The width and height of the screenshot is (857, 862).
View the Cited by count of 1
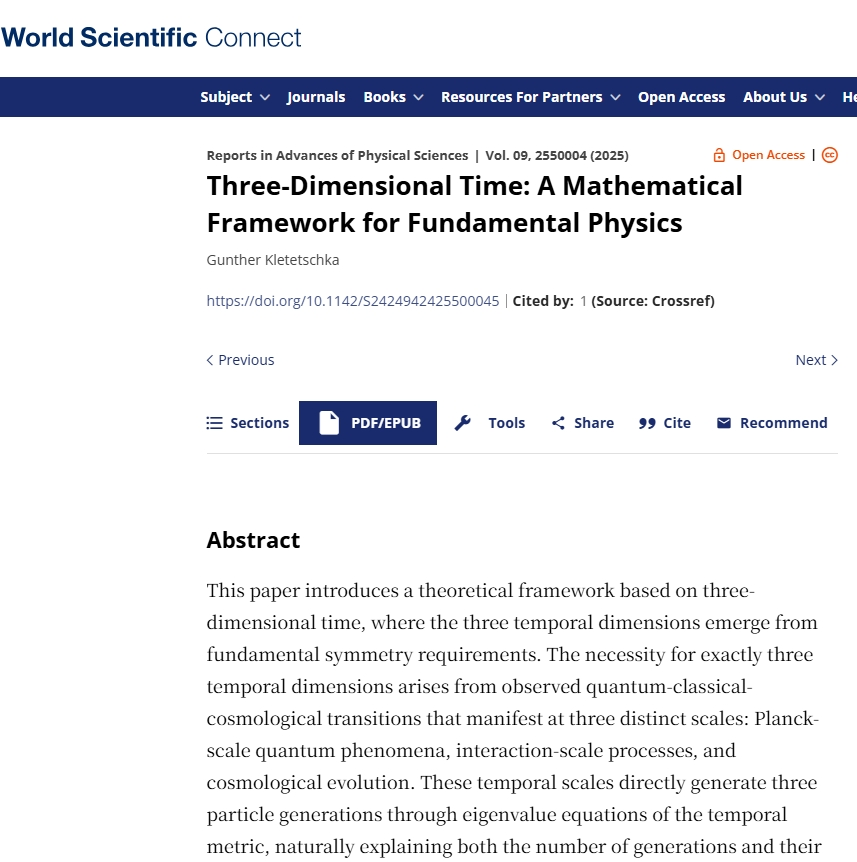pyautogui.click(x=583, y=301)
